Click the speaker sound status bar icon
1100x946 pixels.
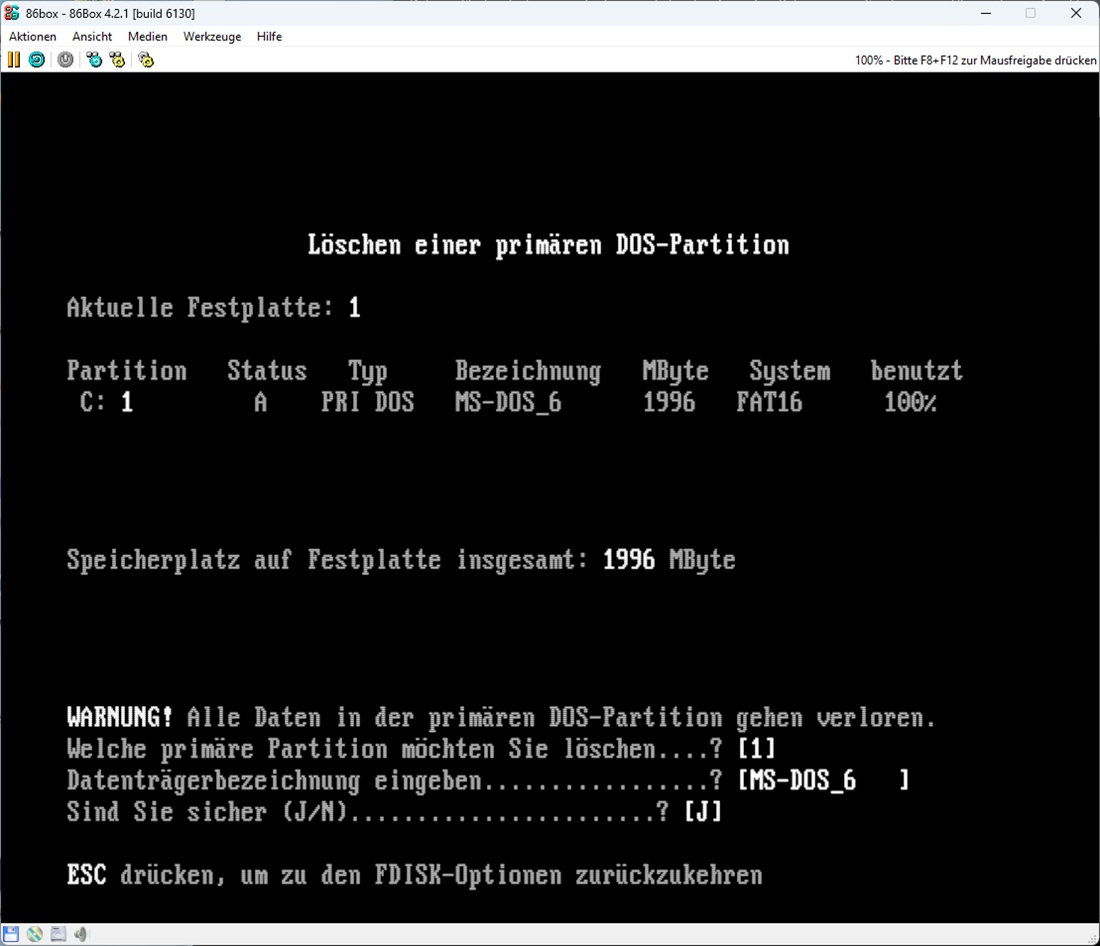81,934
